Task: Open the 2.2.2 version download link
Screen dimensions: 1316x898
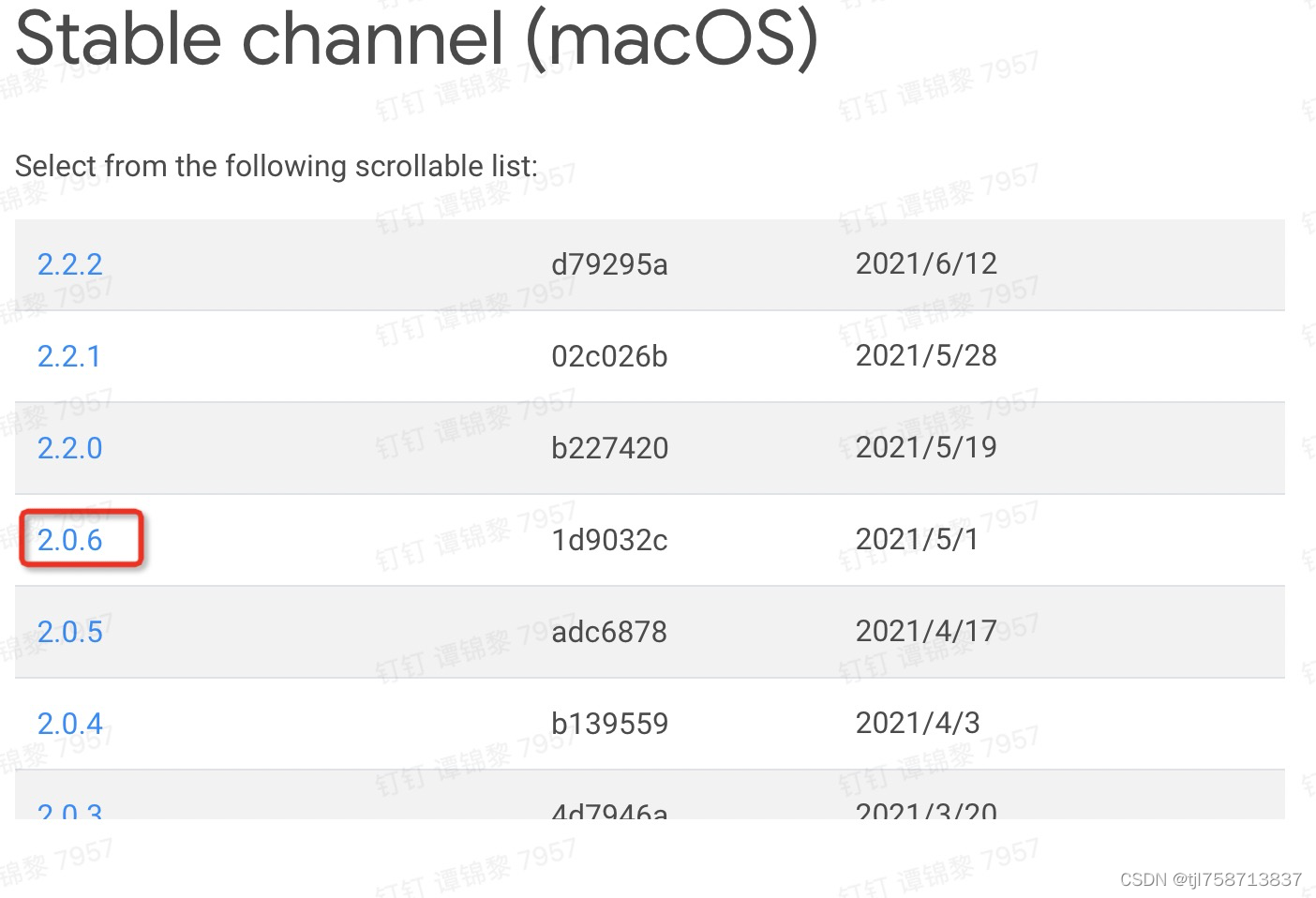Action: point(69,264)
